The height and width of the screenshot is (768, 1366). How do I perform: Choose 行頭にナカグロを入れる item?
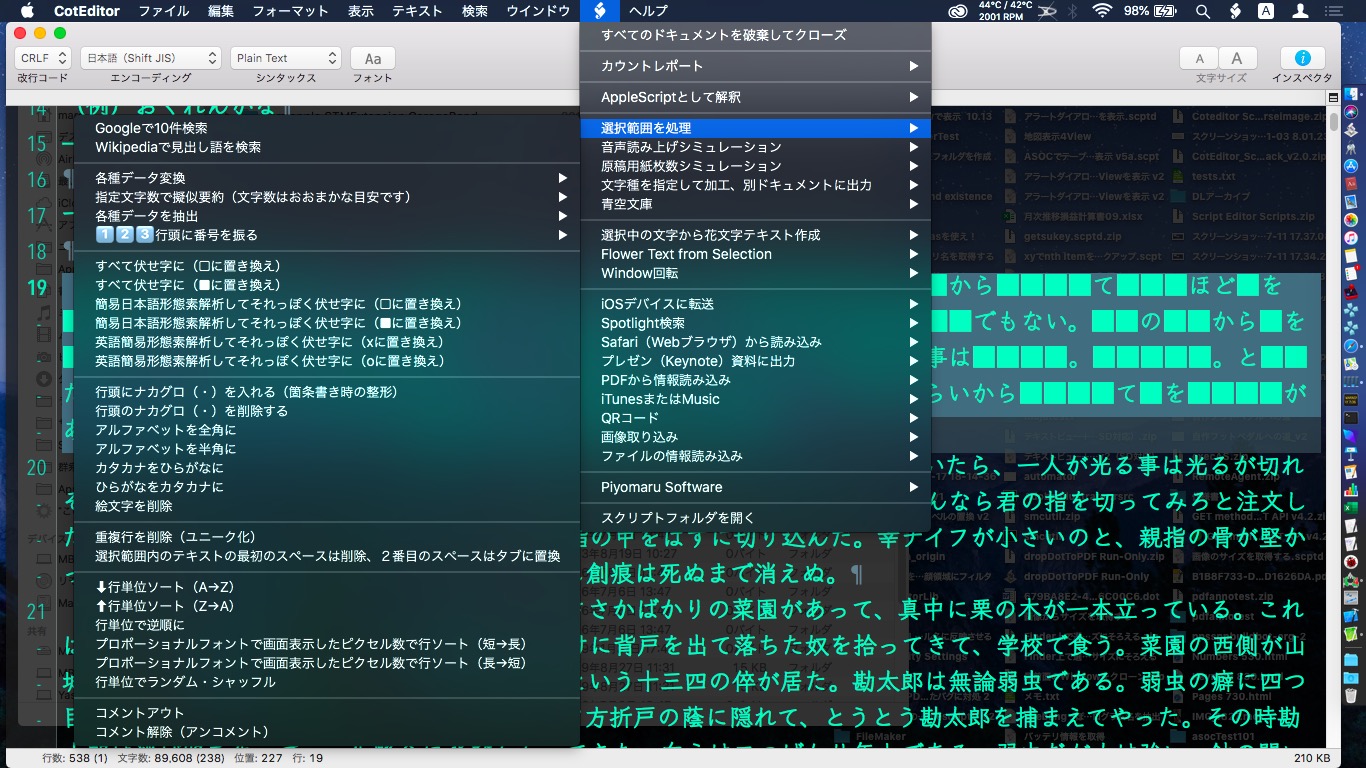pyautogui.click(x=327, y=392)
